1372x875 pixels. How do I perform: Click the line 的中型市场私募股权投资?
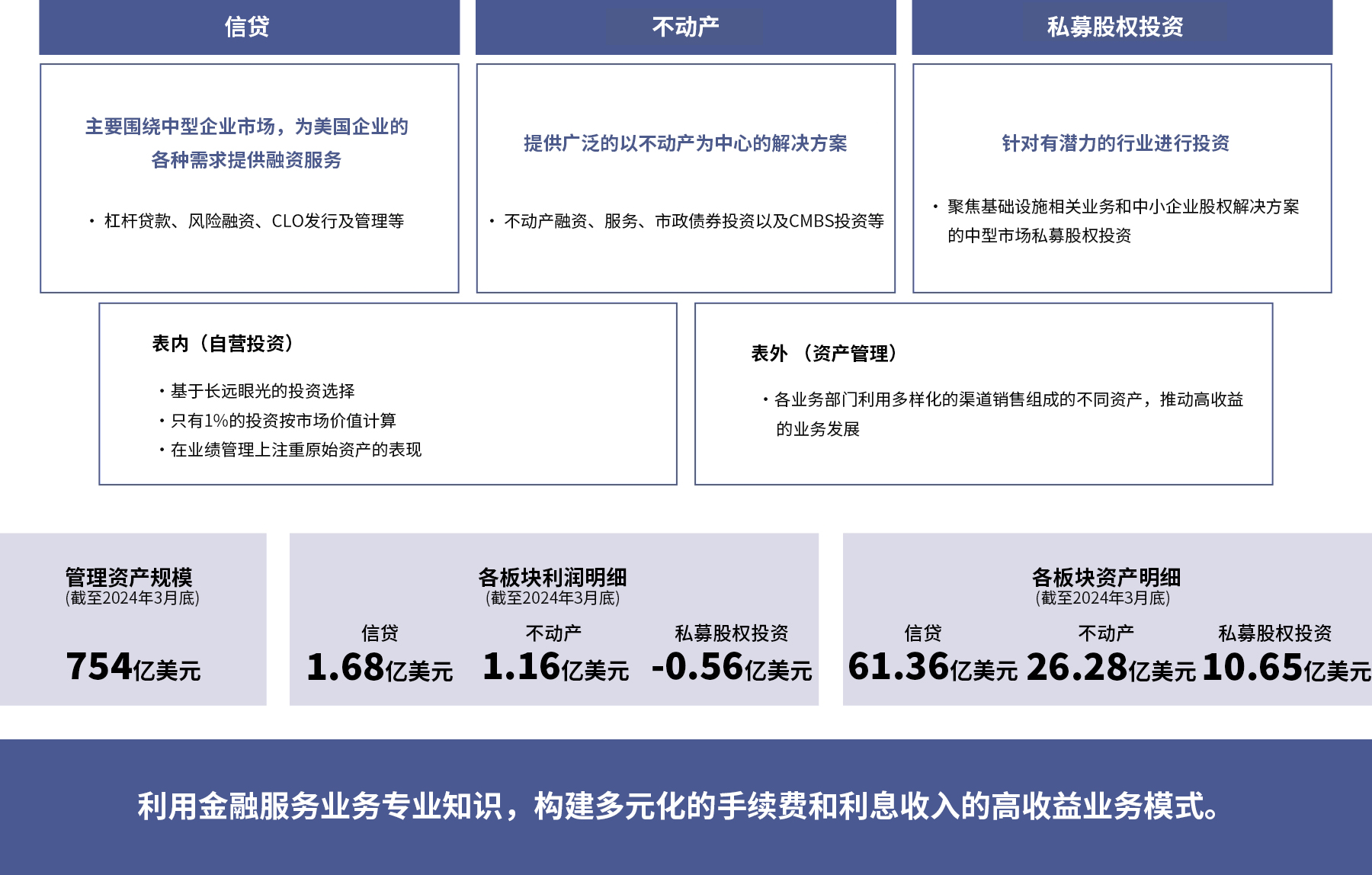click(x=1039, y=236)
